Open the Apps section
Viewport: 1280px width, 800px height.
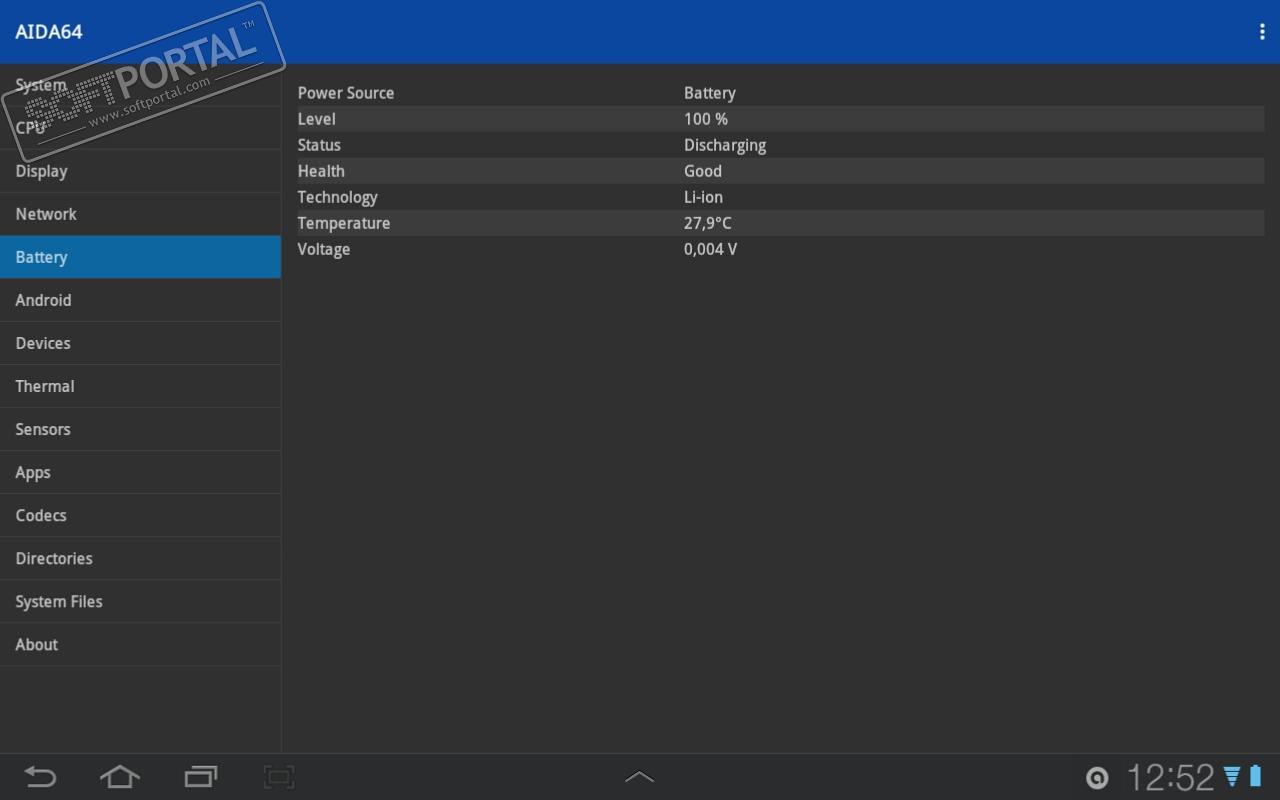coord(140,472)
